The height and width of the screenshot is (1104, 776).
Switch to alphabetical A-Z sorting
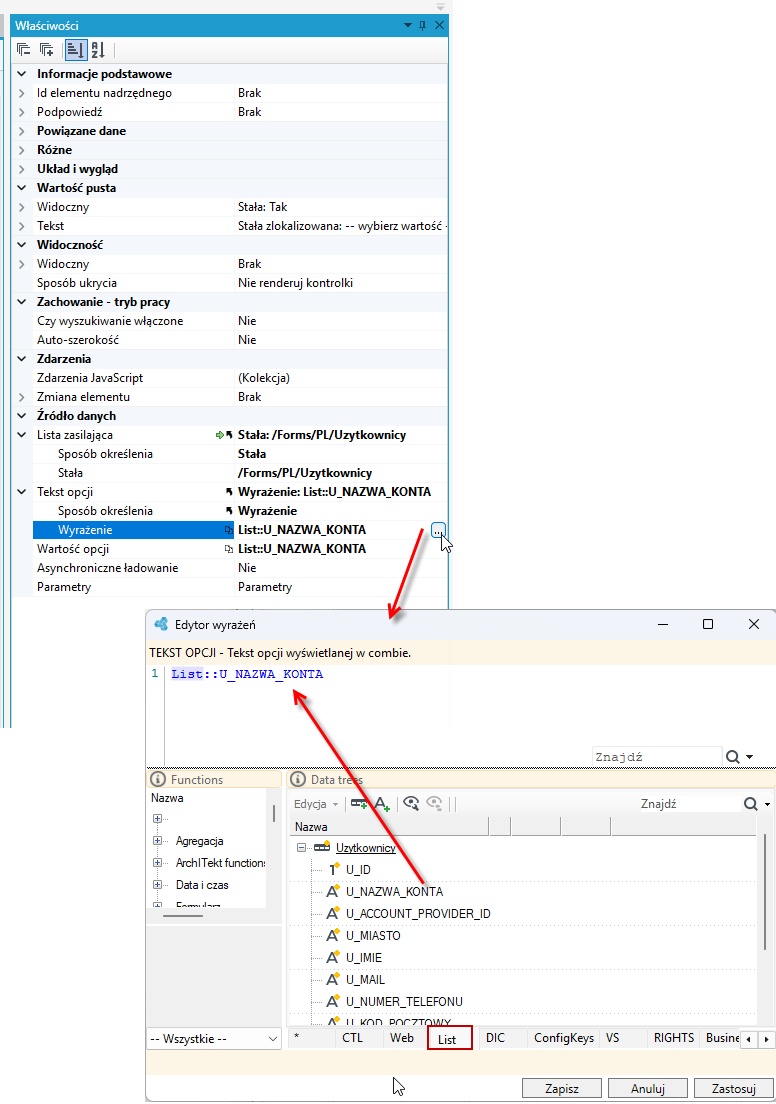98,49
